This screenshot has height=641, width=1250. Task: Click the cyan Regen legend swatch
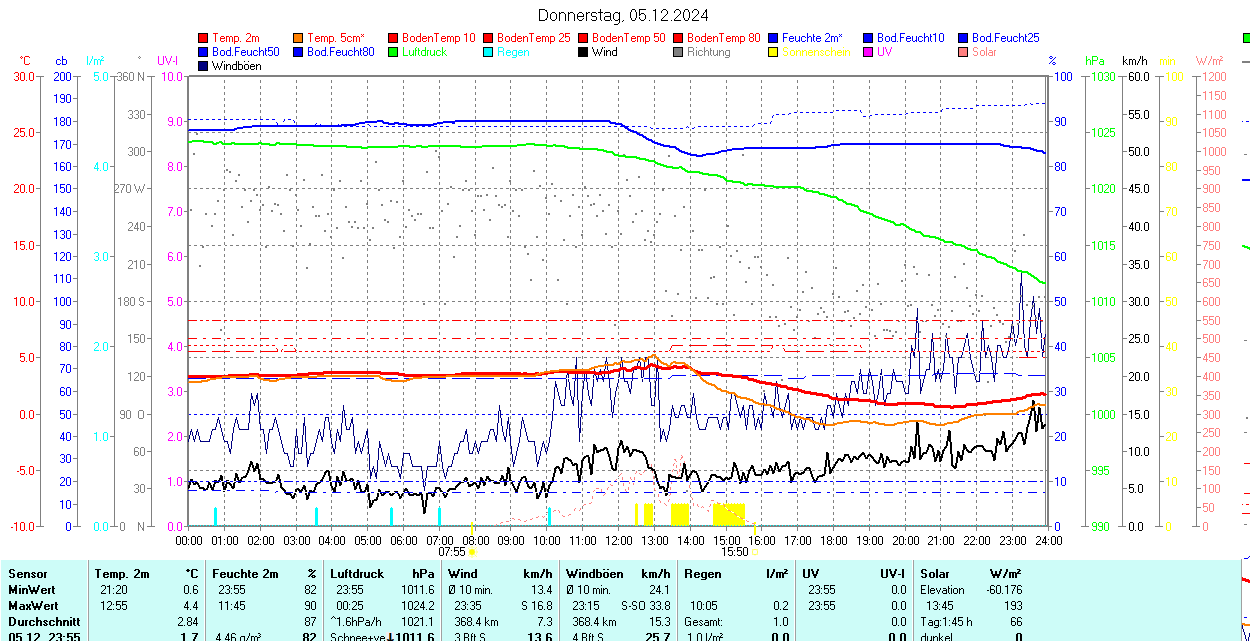(x=489, y=52)
